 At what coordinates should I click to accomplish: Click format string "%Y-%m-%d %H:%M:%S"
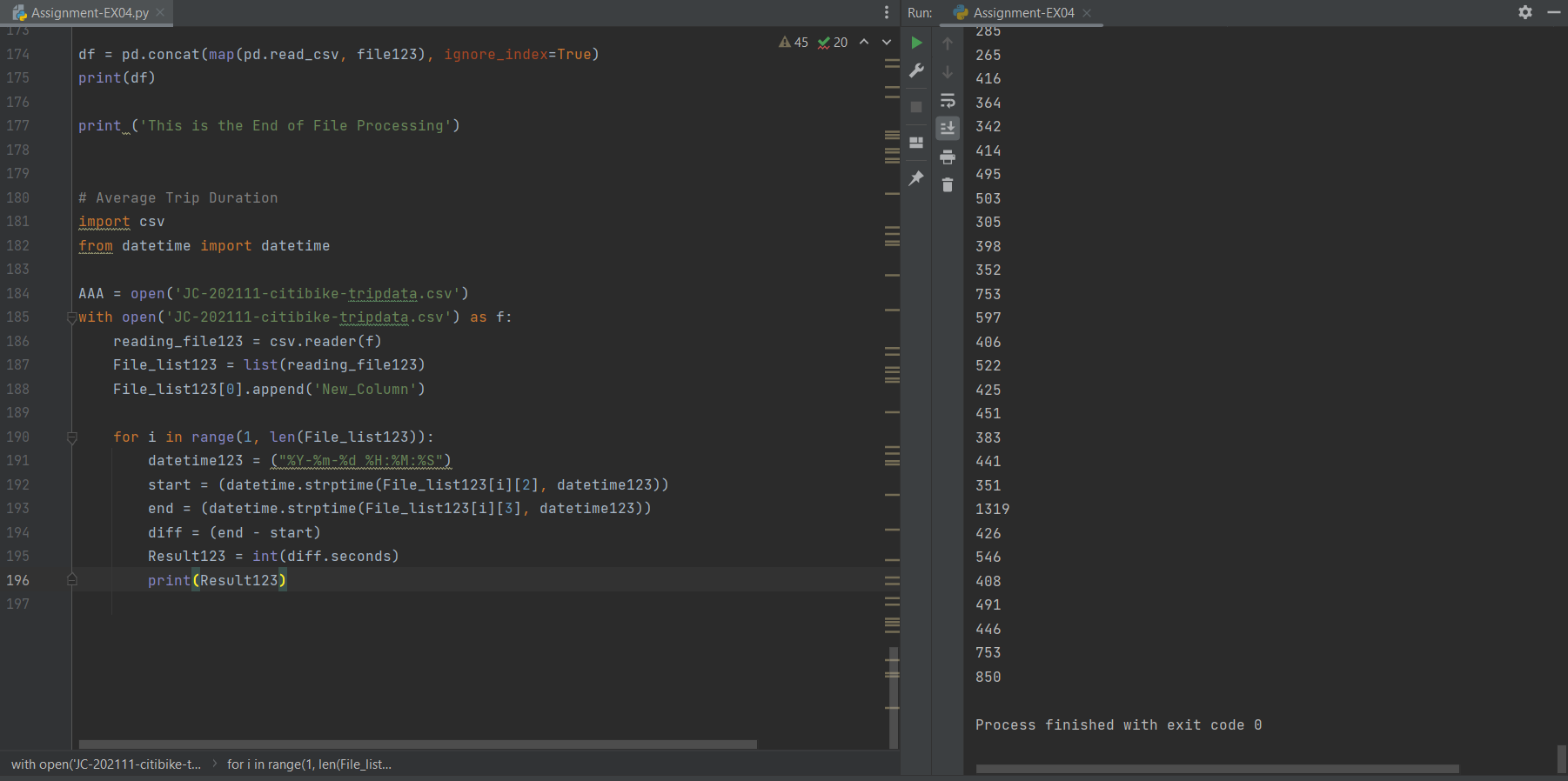(361, 461)
